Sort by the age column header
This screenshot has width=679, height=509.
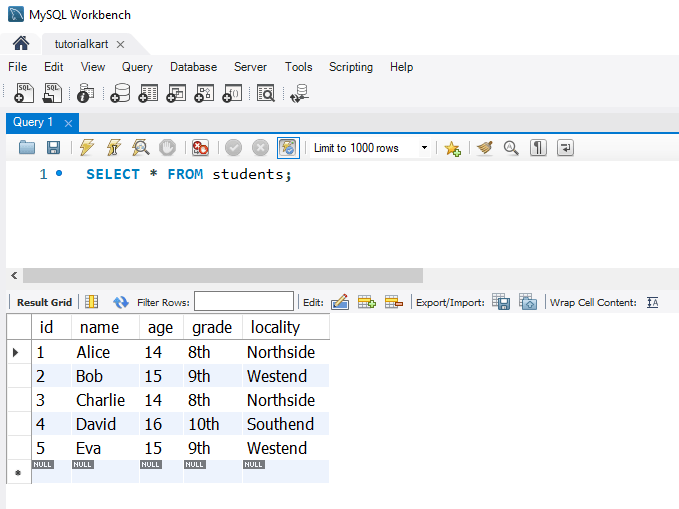[162, 327]
